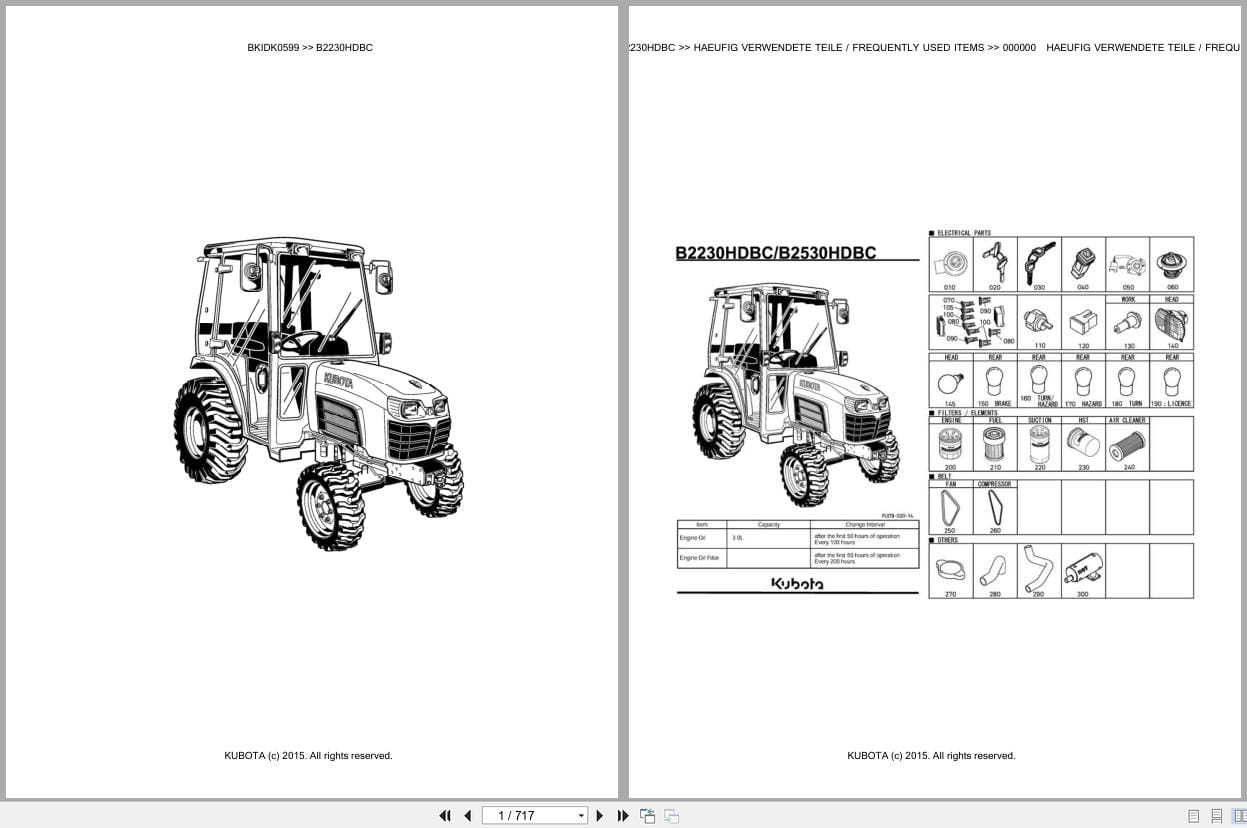Click the HEAD lamp part 140
This screenshot has height=828, width=1247.
pos(1172,322)
